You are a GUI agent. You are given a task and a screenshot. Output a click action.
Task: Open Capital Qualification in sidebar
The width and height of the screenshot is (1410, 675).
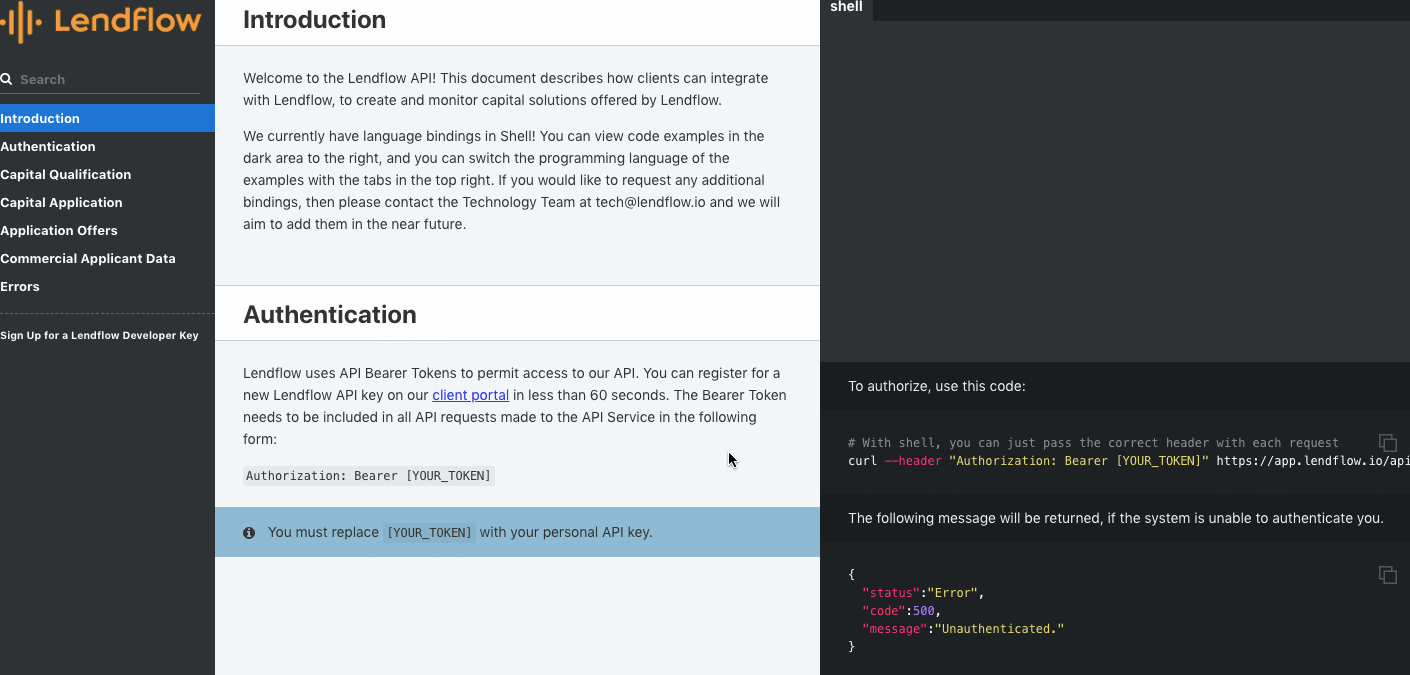tap(107, 174)
